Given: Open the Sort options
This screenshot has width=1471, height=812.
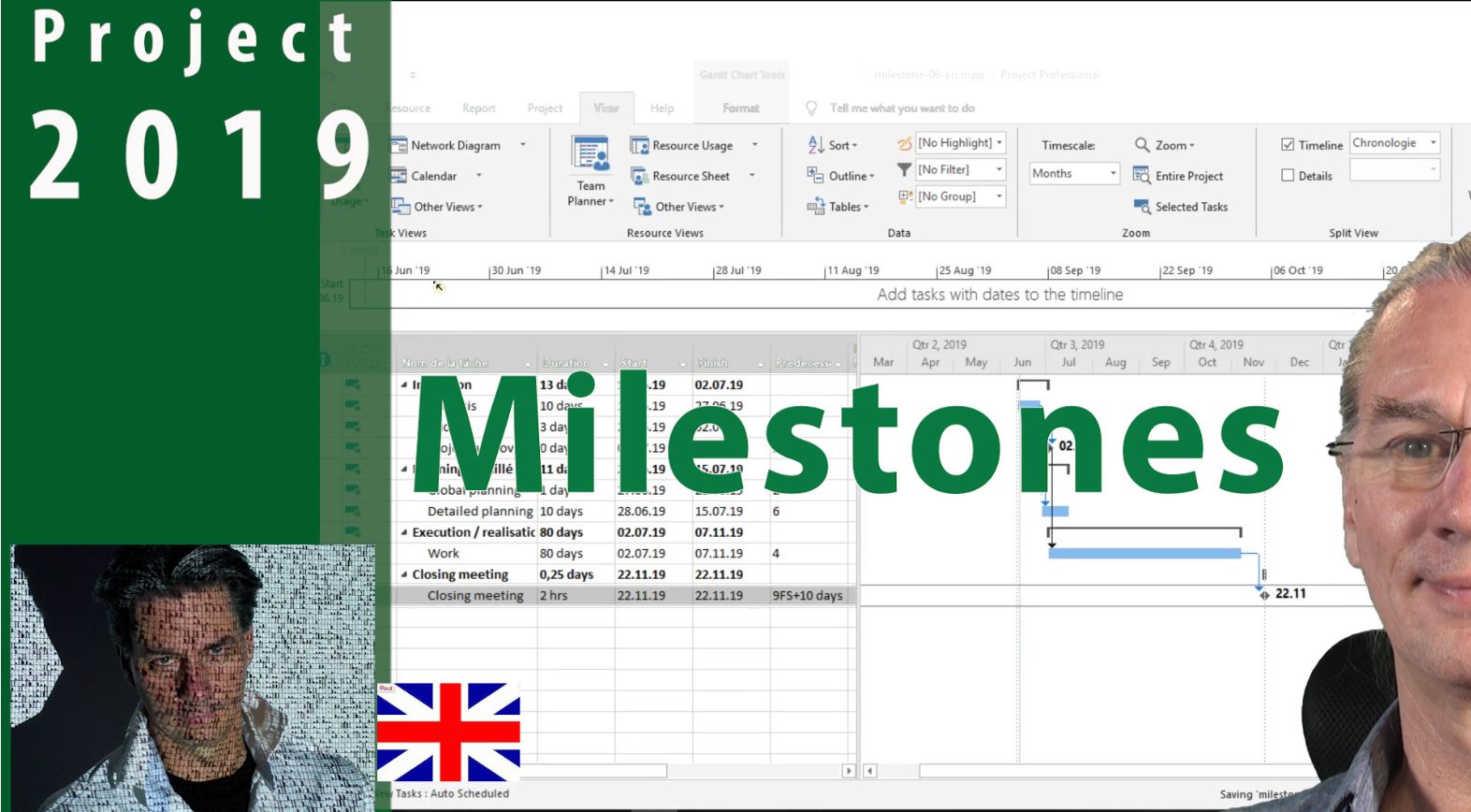Looking at the screenshot, I should 833,145.
